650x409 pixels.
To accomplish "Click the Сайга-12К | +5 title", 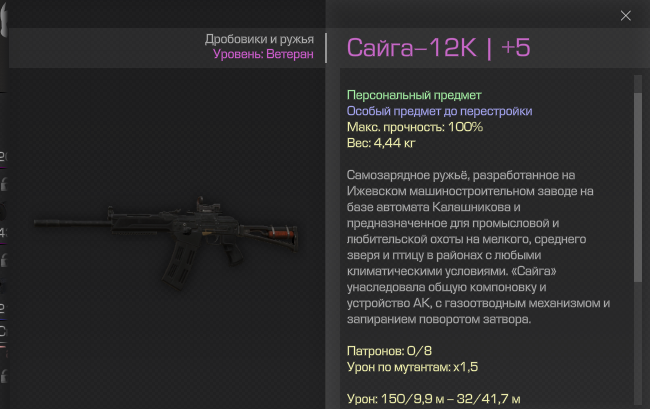I will coord(438,48).
